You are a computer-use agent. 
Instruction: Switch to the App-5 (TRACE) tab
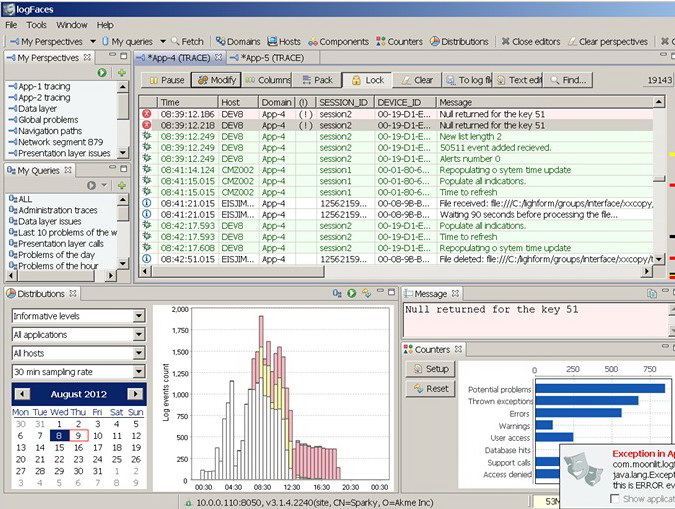(273, 58)
